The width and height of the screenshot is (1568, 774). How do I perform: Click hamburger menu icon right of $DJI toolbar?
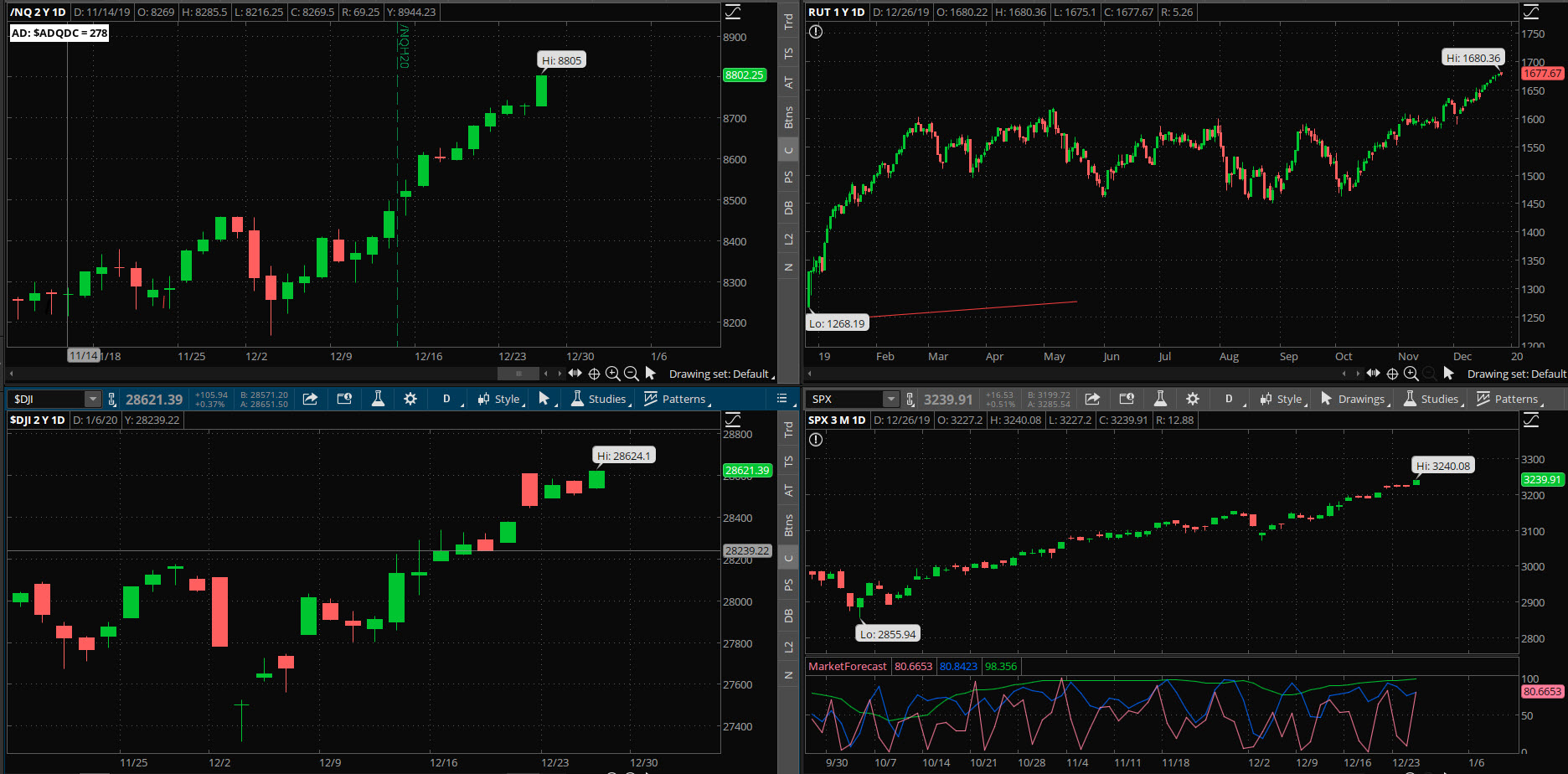click(x=782, y=399)
